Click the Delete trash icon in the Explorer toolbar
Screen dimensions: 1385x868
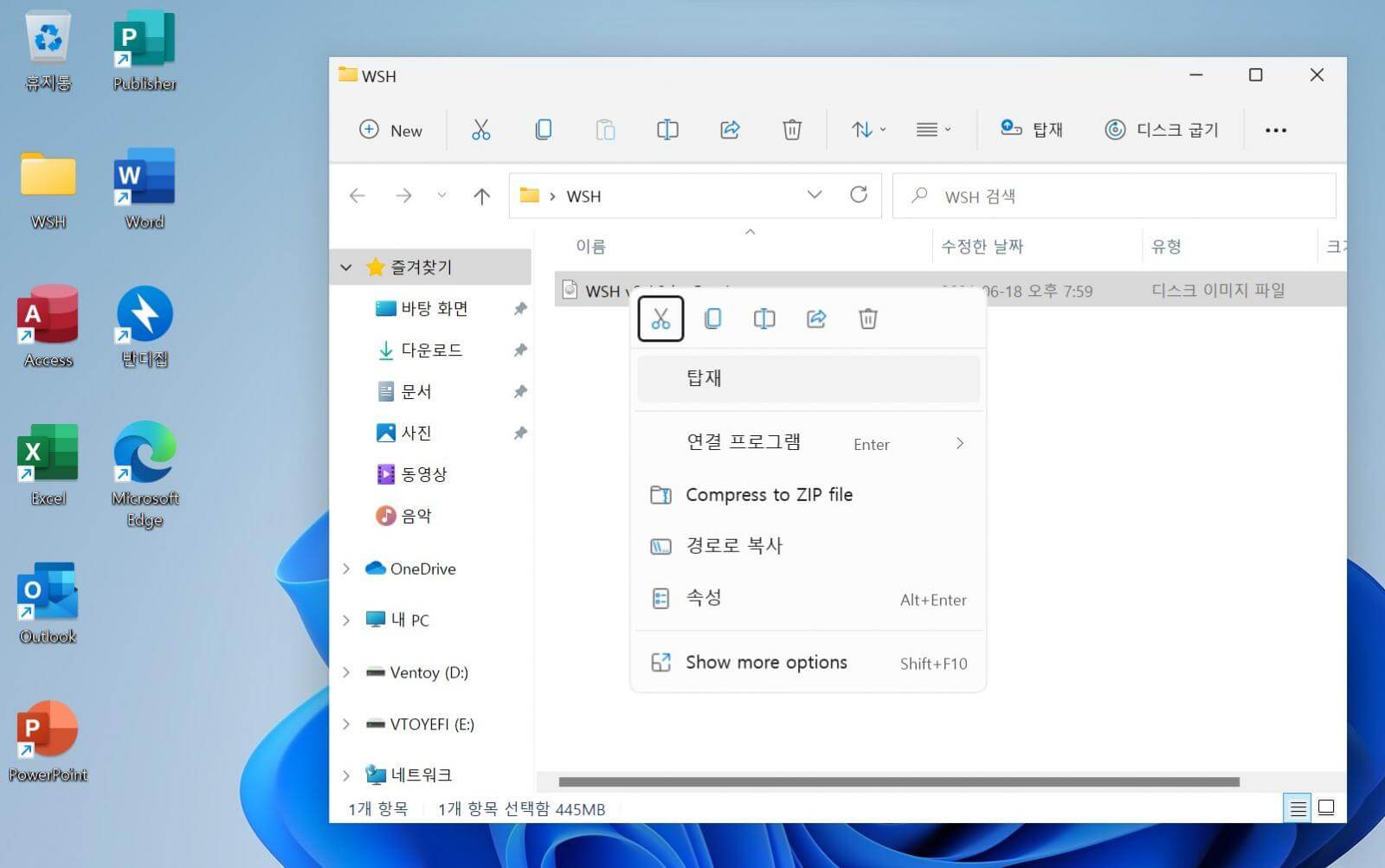tap(792, 130)
